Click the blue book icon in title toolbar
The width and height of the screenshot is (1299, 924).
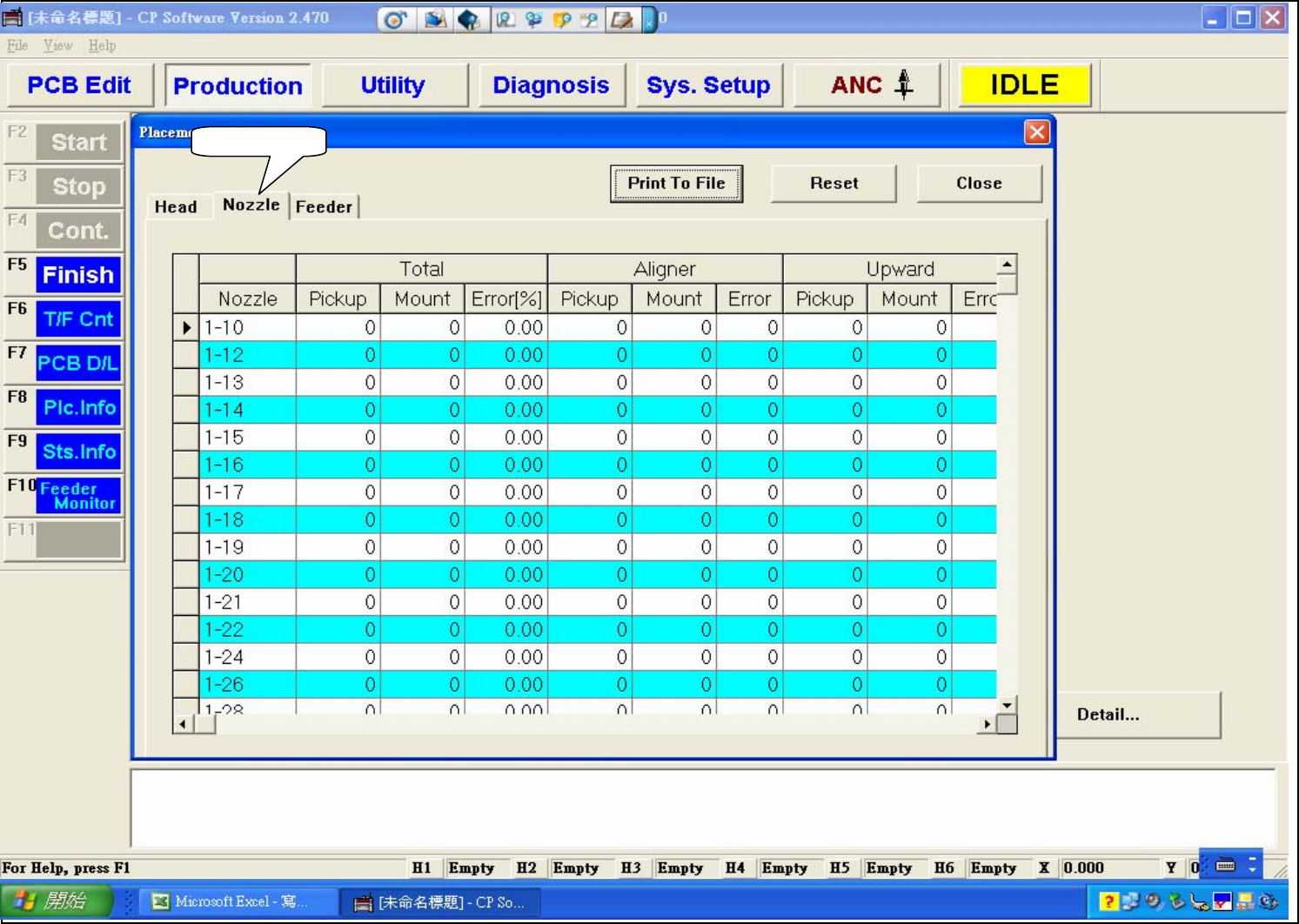pyautogui.click(x=468, y=19)
